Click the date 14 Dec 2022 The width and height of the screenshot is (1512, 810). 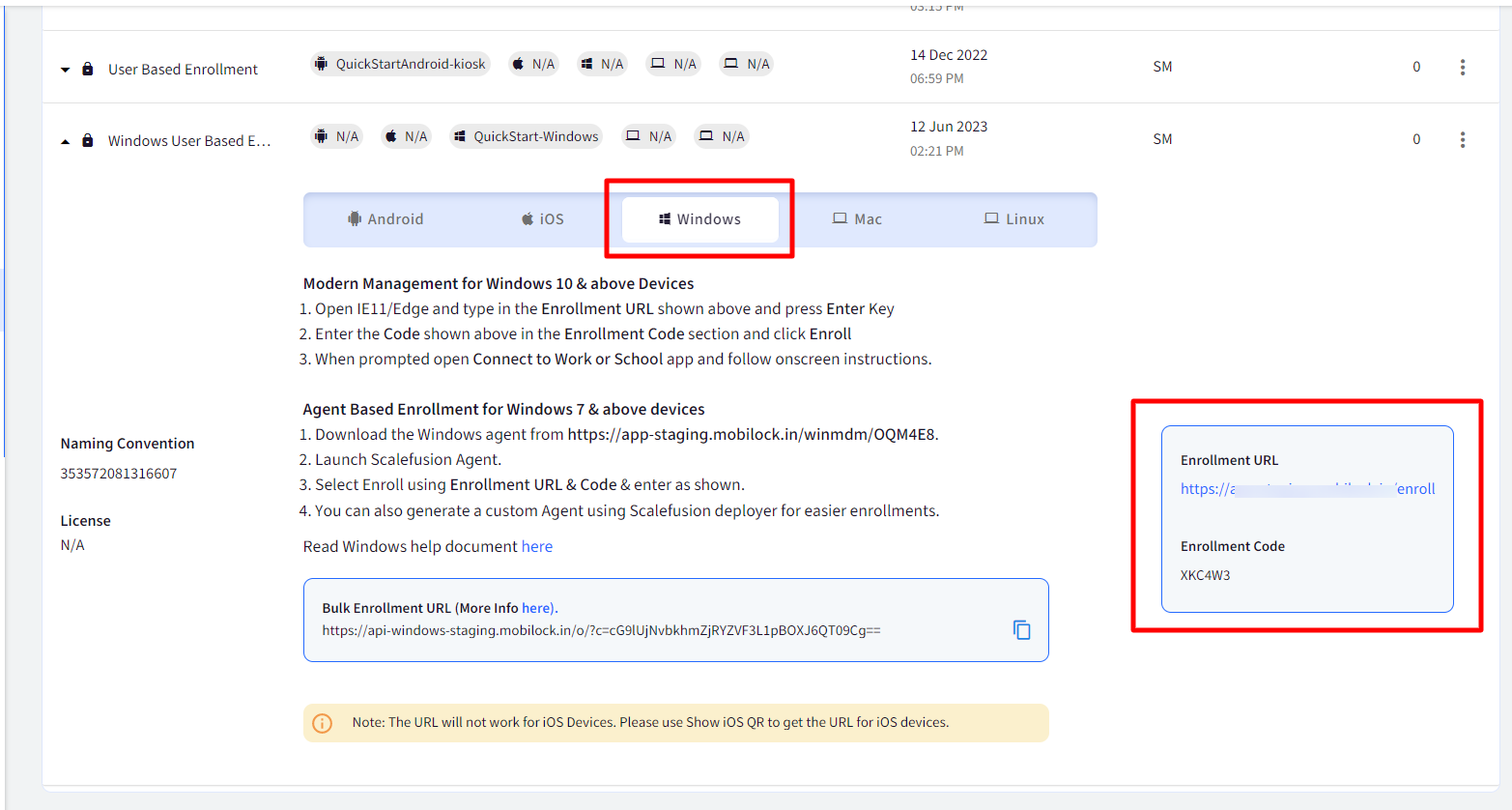point(949,55)
